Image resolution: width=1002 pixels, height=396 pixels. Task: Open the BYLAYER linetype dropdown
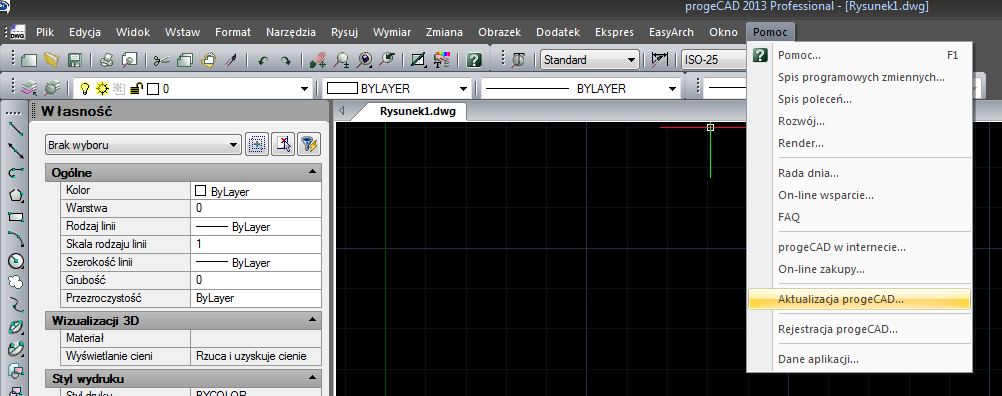pyautogui.click(x=672, y=89)
